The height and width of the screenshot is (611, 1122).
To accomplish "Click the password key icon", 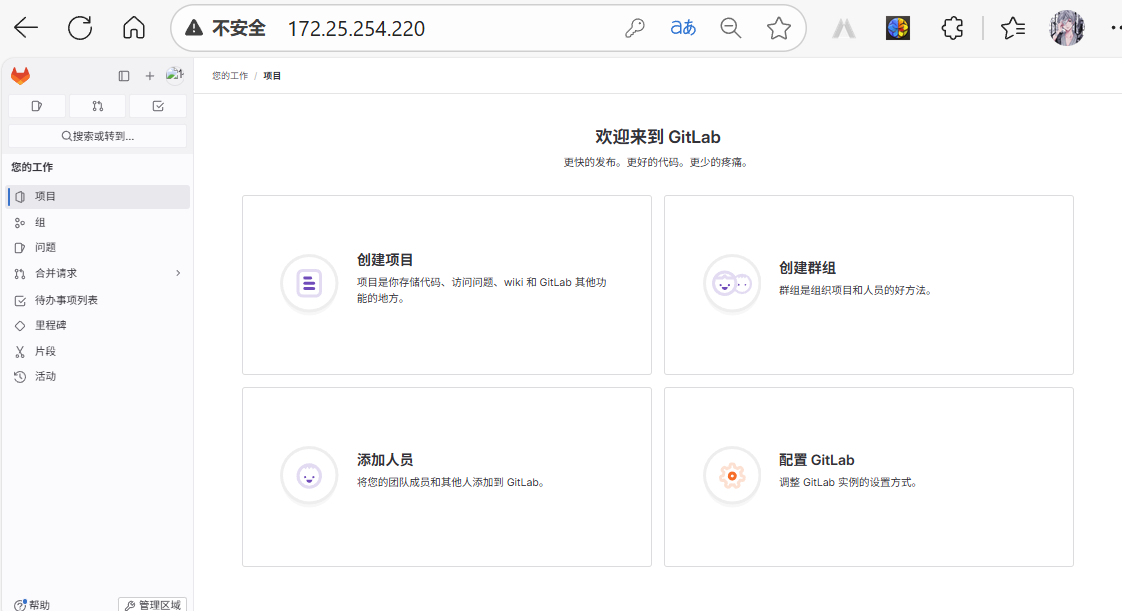I will tap(635, 28).
